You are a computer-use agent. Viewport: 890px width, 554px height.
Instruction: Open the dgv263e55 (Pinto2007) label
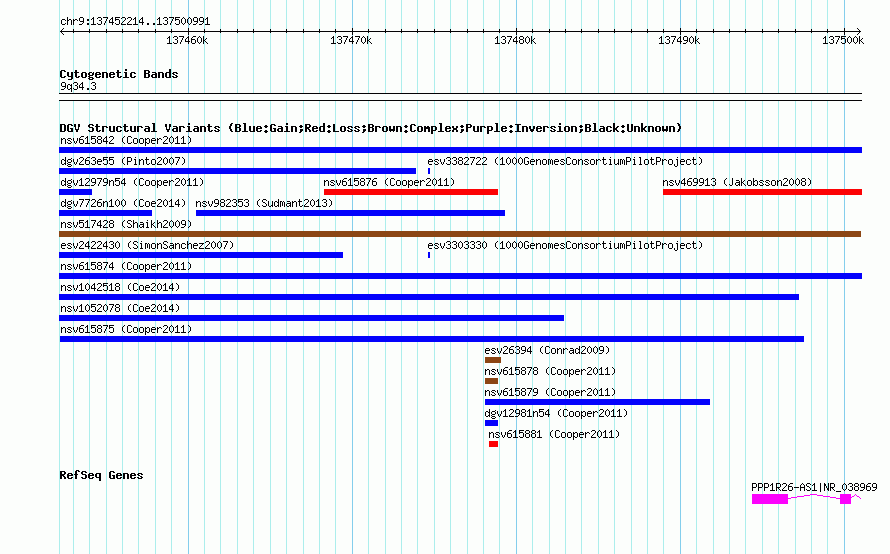pos(123,161)
